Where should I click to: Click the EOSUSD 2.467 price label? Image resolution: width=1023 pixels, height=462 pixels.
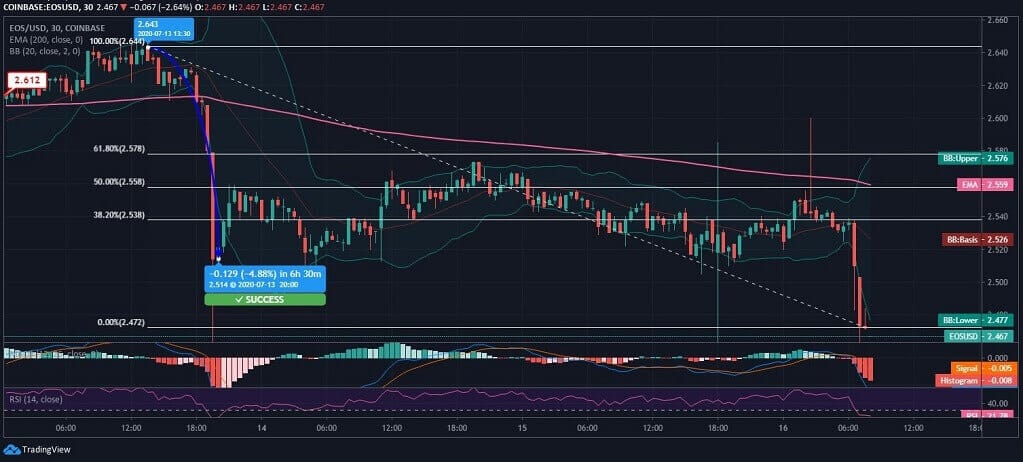tap(979, 336)
